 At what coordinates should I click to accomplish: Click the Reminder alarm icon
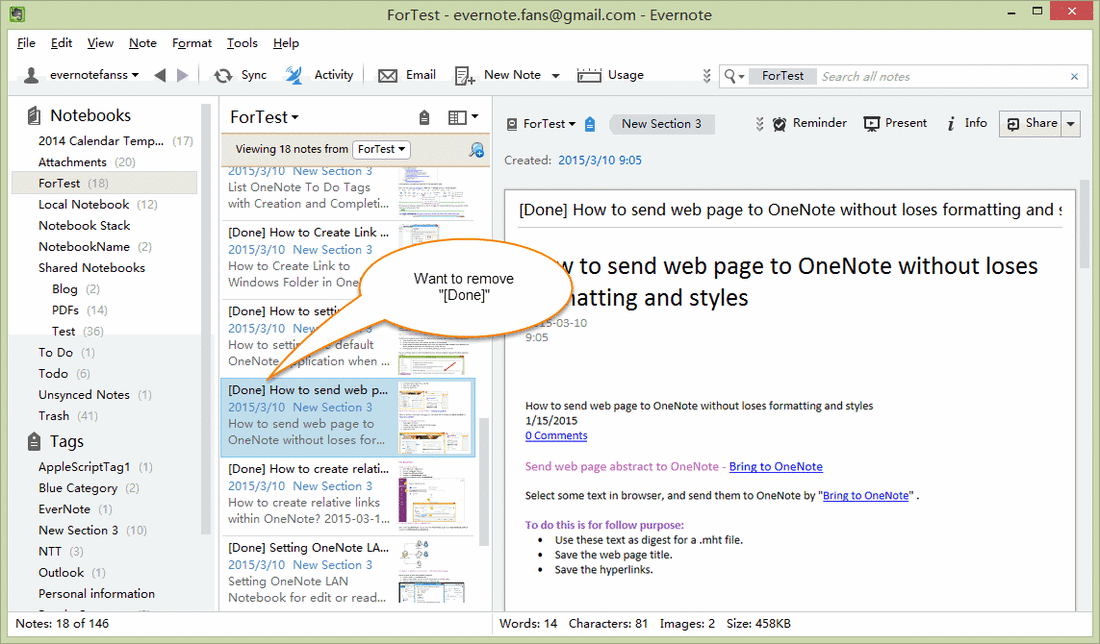(x=779, y=123)
